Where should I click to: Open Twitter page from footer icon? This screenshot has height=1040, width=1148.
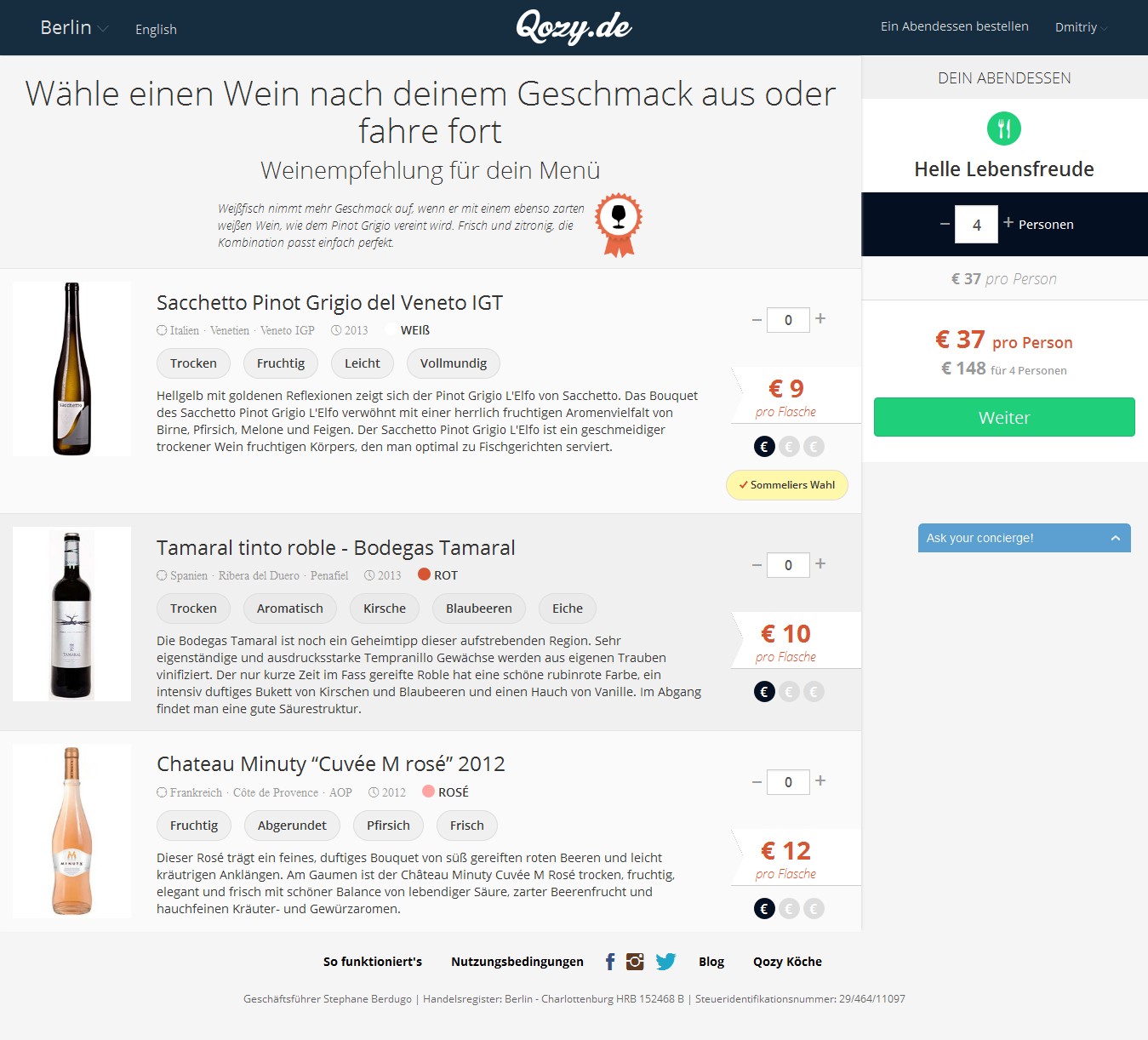pos(665,962)
